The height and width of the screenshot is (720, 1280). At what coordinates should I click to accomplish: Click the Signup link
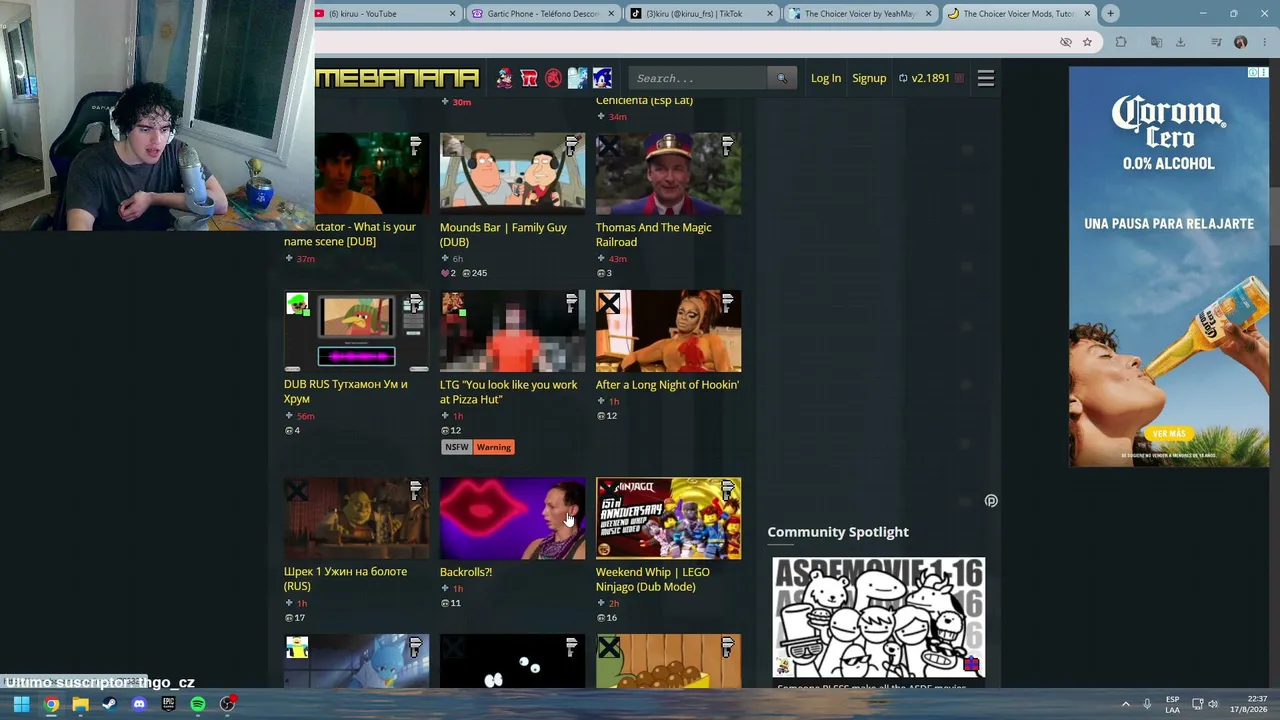tap(869, 78)
